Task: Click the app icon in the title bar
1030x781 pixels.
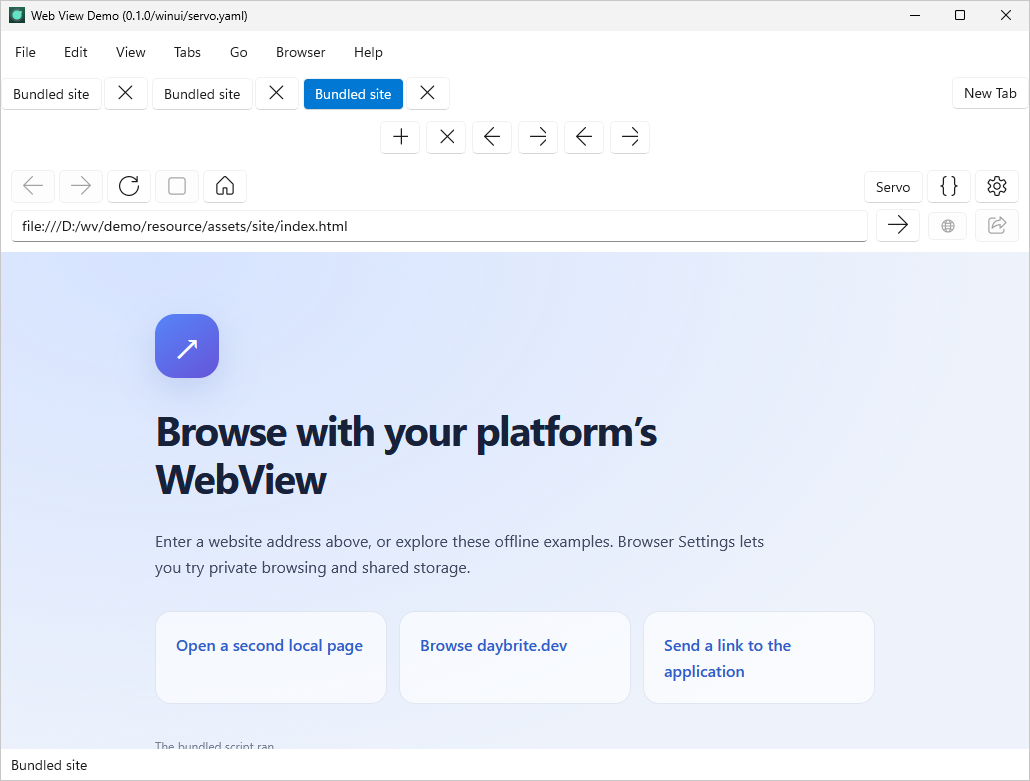Action: (x=16, y=15)
